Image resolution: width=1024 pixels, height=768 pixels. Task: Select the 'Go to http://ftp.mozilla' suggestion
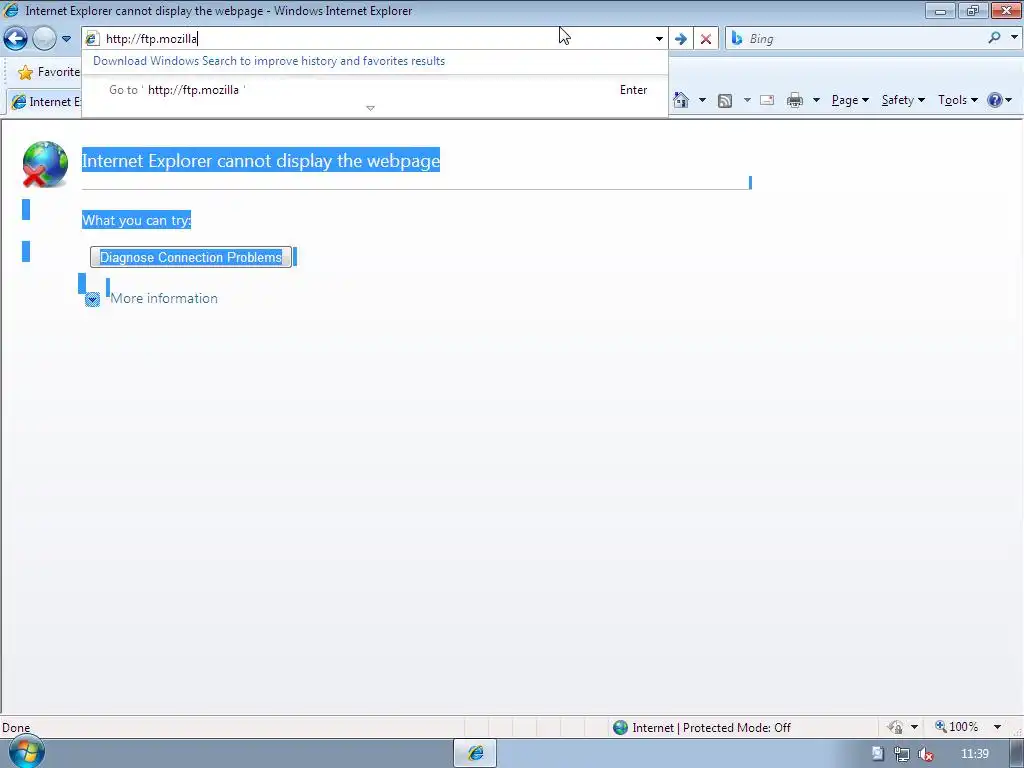(x=375, y=90)
